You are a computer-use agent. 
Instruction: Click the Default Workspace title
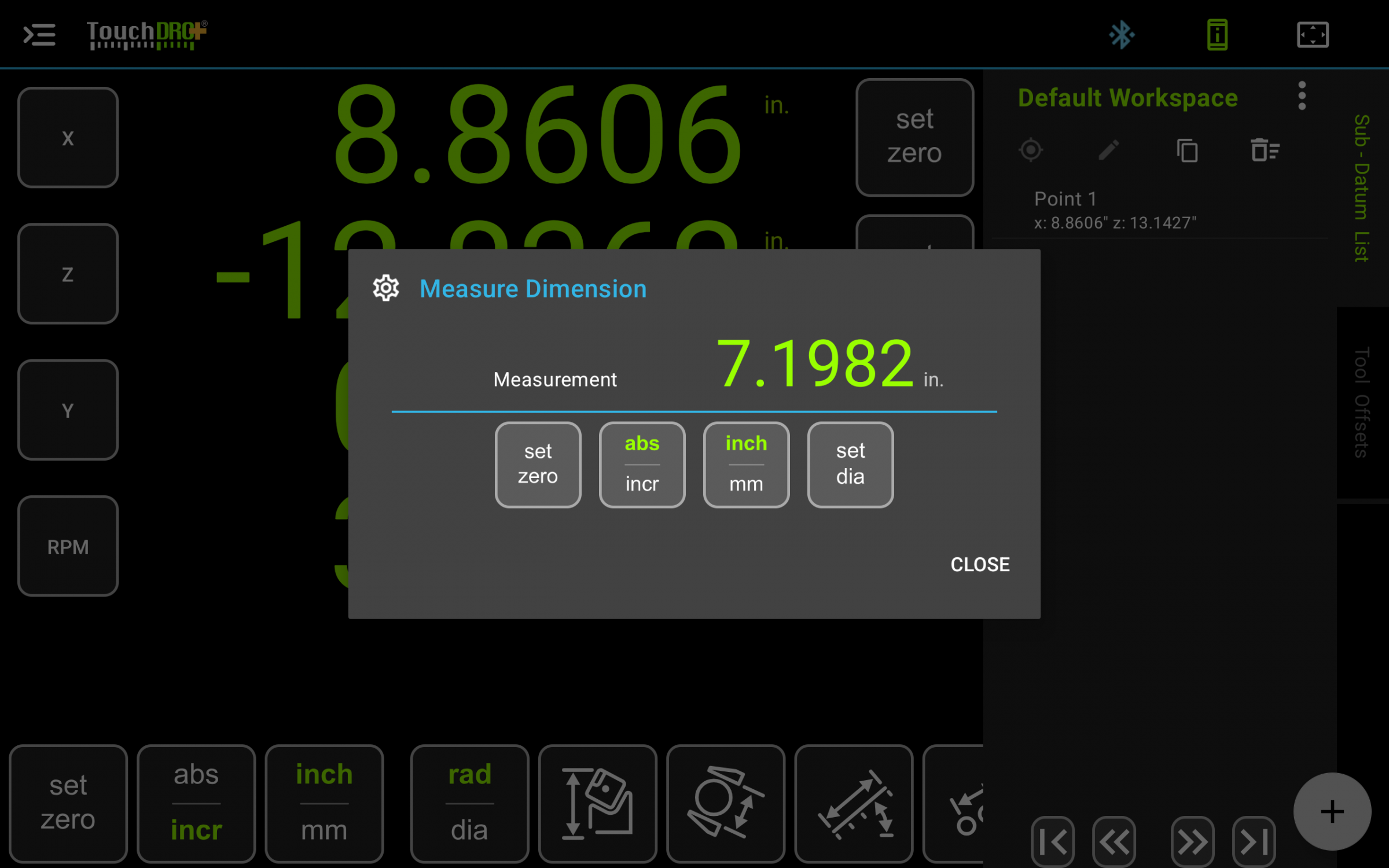click(1127, 98)
